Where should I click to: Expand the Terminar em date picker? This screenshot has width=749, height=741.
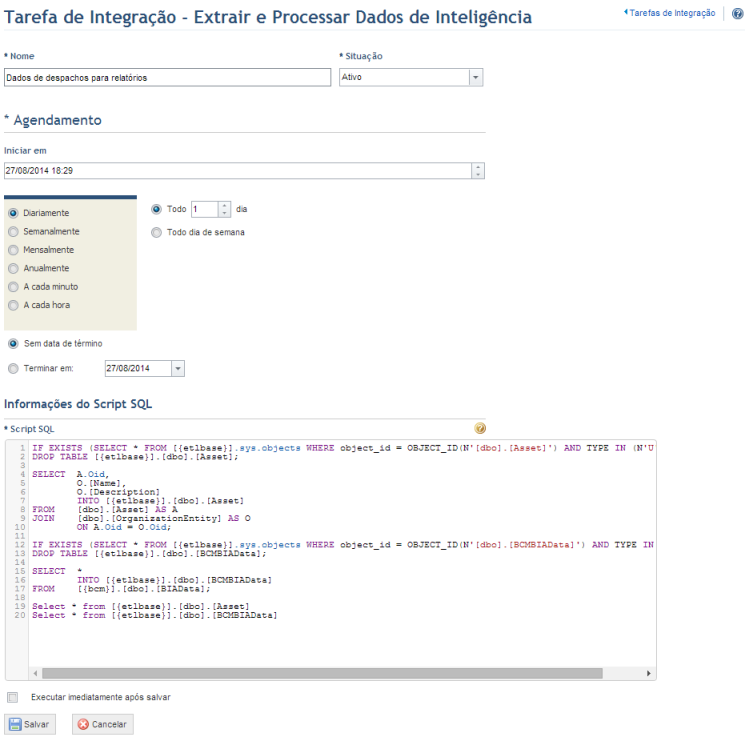pyautogui.click(x=178, y=368)
